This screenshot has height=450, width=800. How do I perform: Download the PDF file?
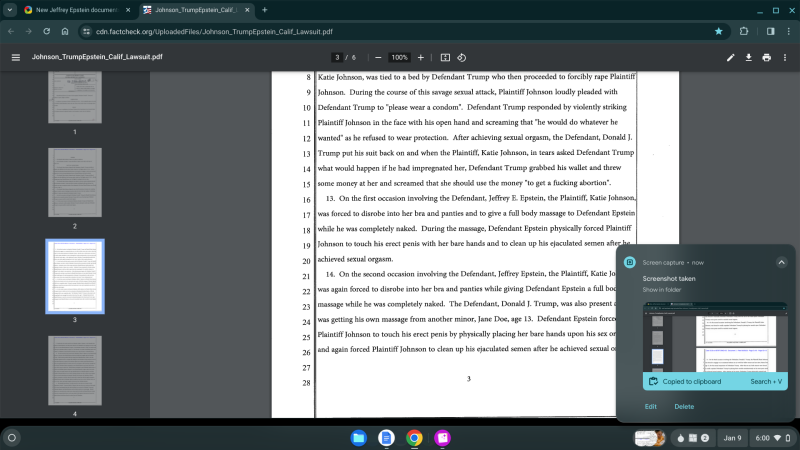[748, 58]
